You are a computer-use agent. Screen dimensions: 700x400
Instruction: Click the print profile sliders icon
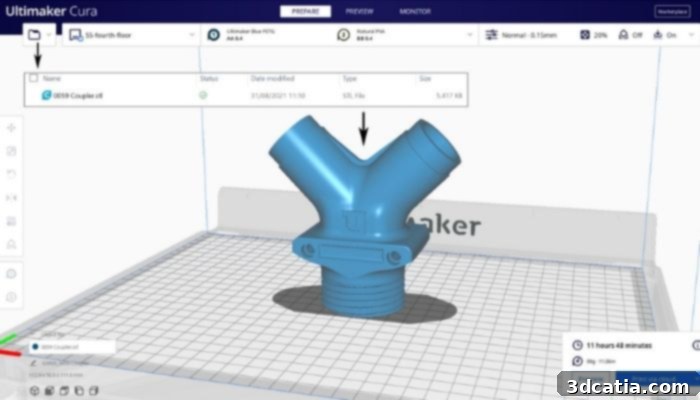(492, 35)
